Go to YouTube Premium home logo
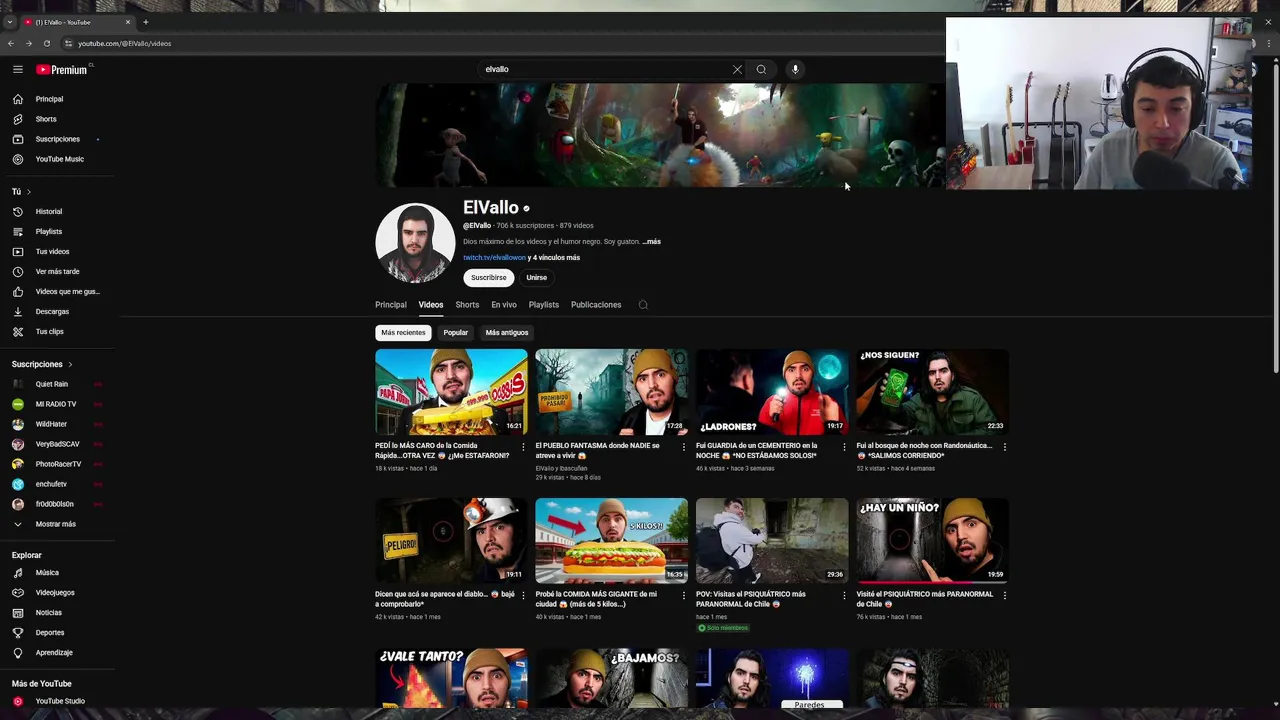Viewport: 1280px width, 720px height. tap(63, 69)
